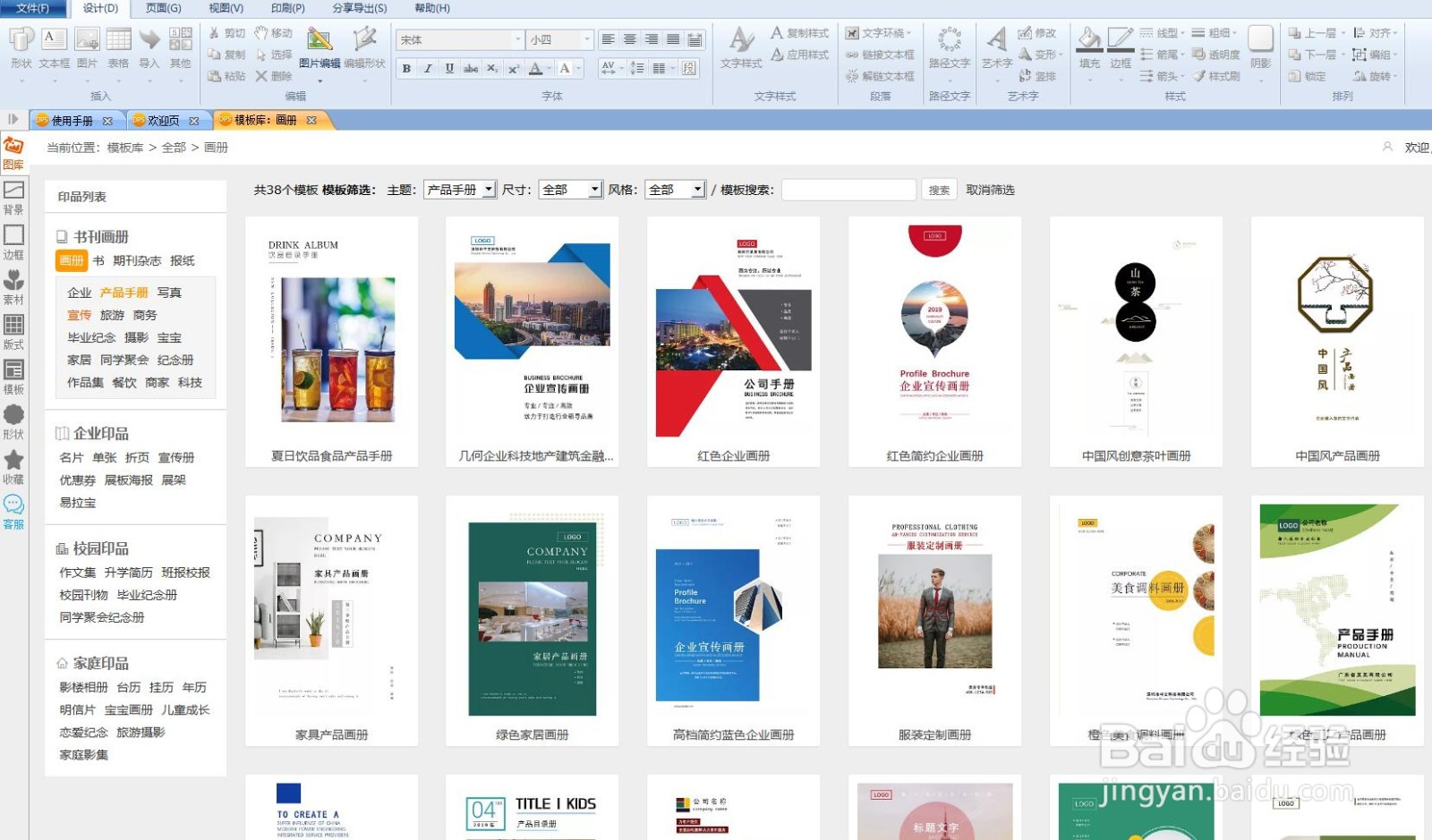Click the 删除 delete tool
Viewport: 1432px width, 840px height.
(x=274, y=76)
